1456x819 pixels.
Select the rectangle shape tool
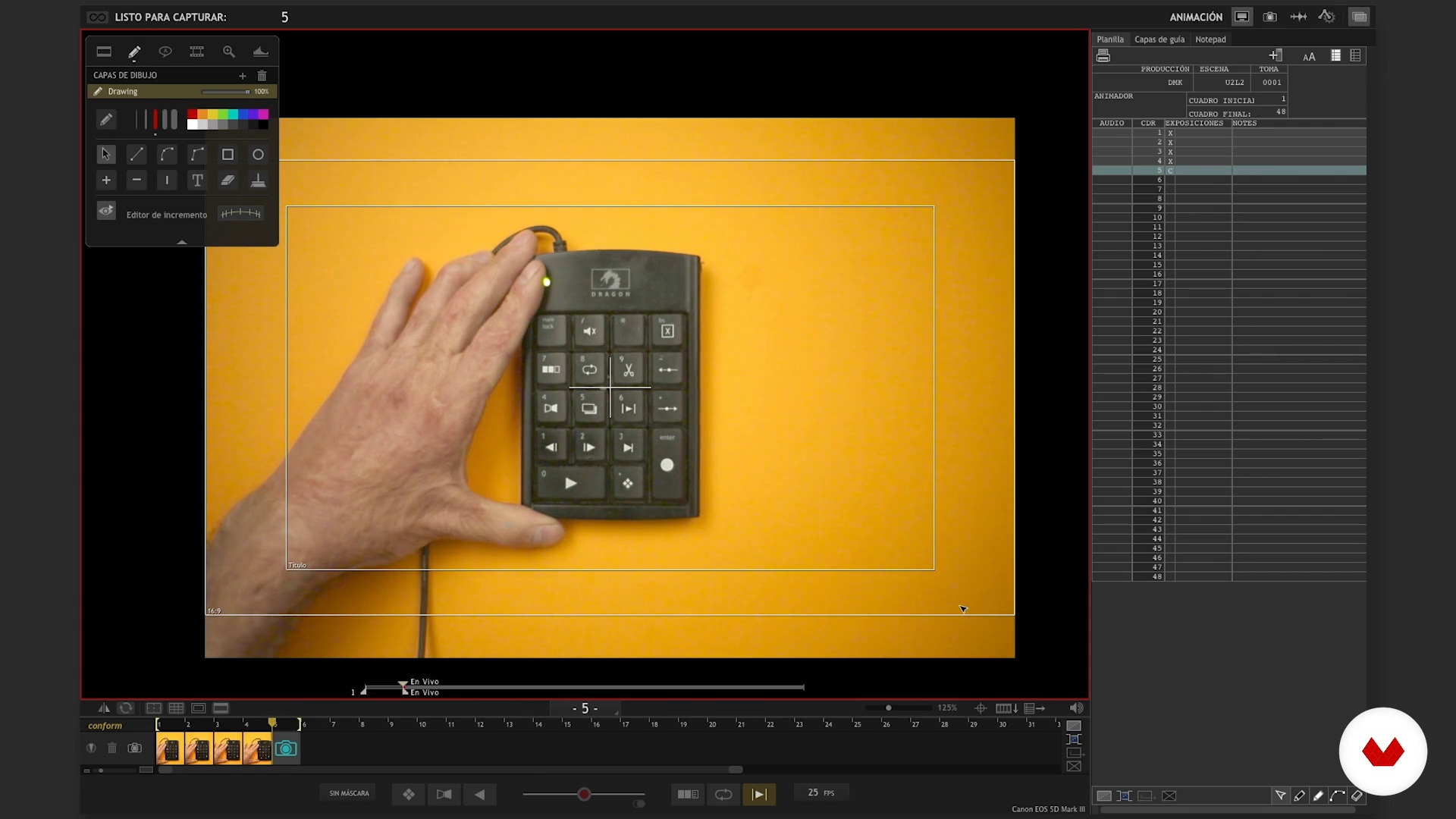tap(227, 155)
